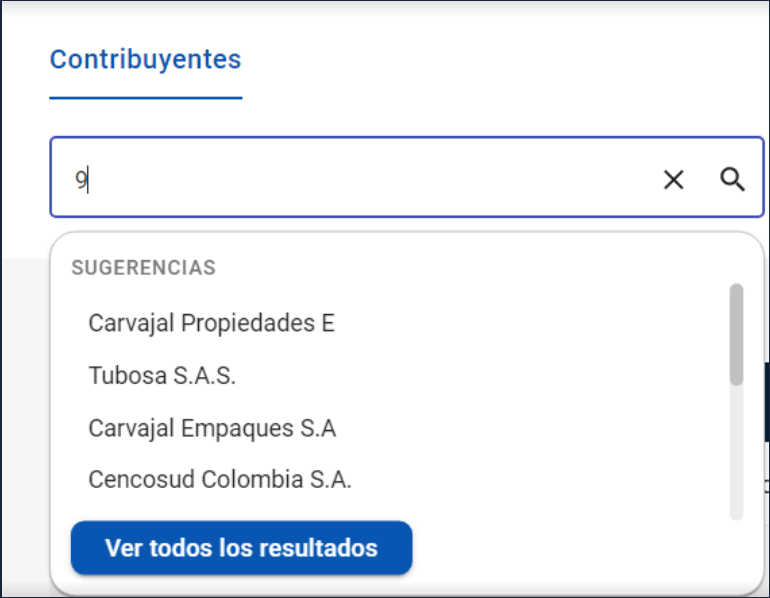Screen dimensions: 770x598
Task: Clear the search field with the X icon
Action: (673, 179)
